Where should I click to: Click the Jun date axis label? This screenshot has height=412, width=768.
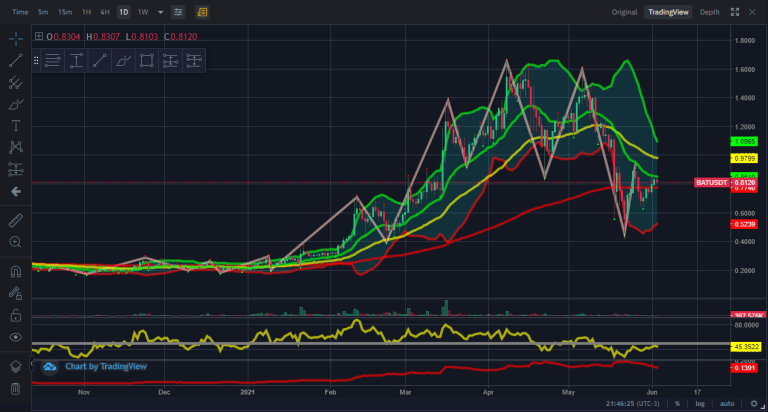click(652, 392)
